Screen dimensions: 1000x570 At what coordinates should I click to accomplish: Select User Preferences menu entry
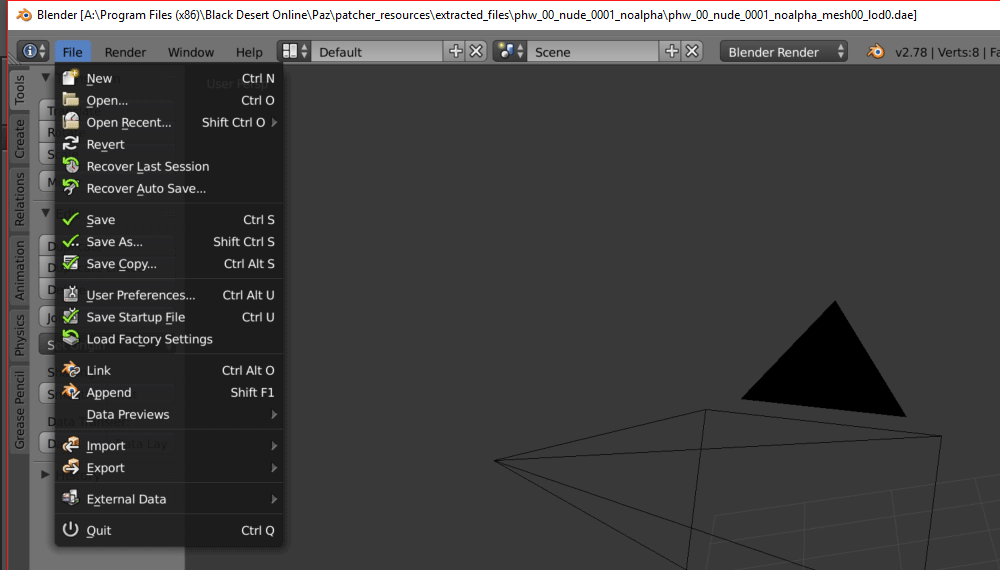click(140, 295)
